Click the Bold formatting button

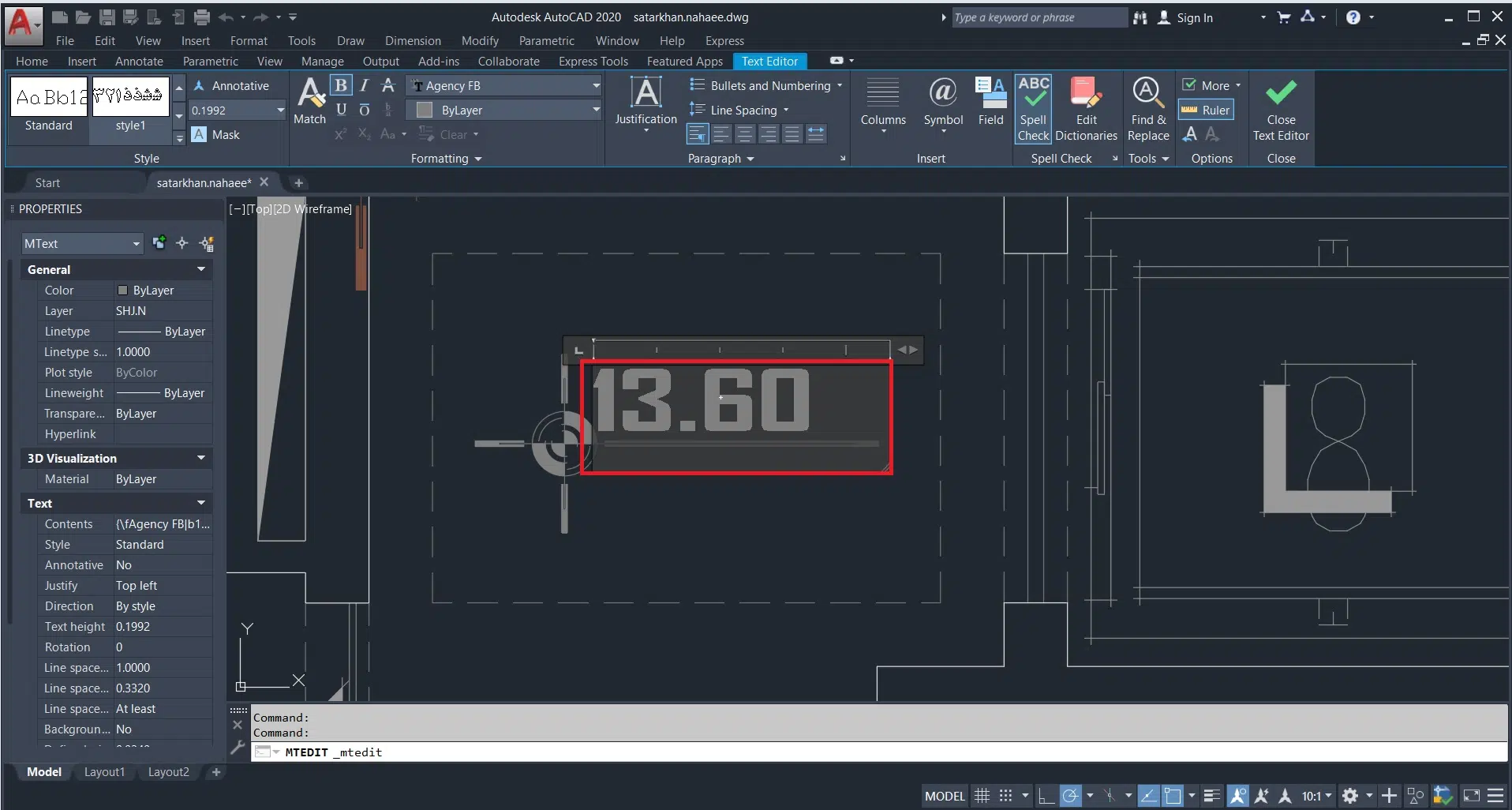[341, 85]
